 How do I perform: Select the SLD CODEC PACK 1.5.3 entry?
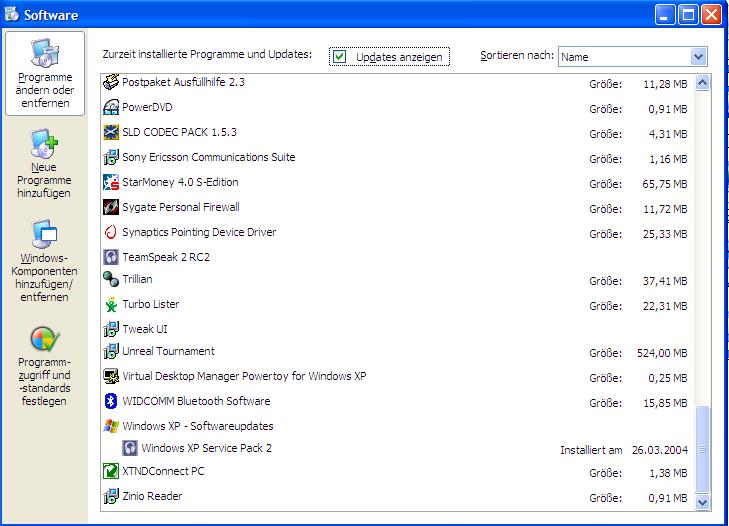click(179, 133)
